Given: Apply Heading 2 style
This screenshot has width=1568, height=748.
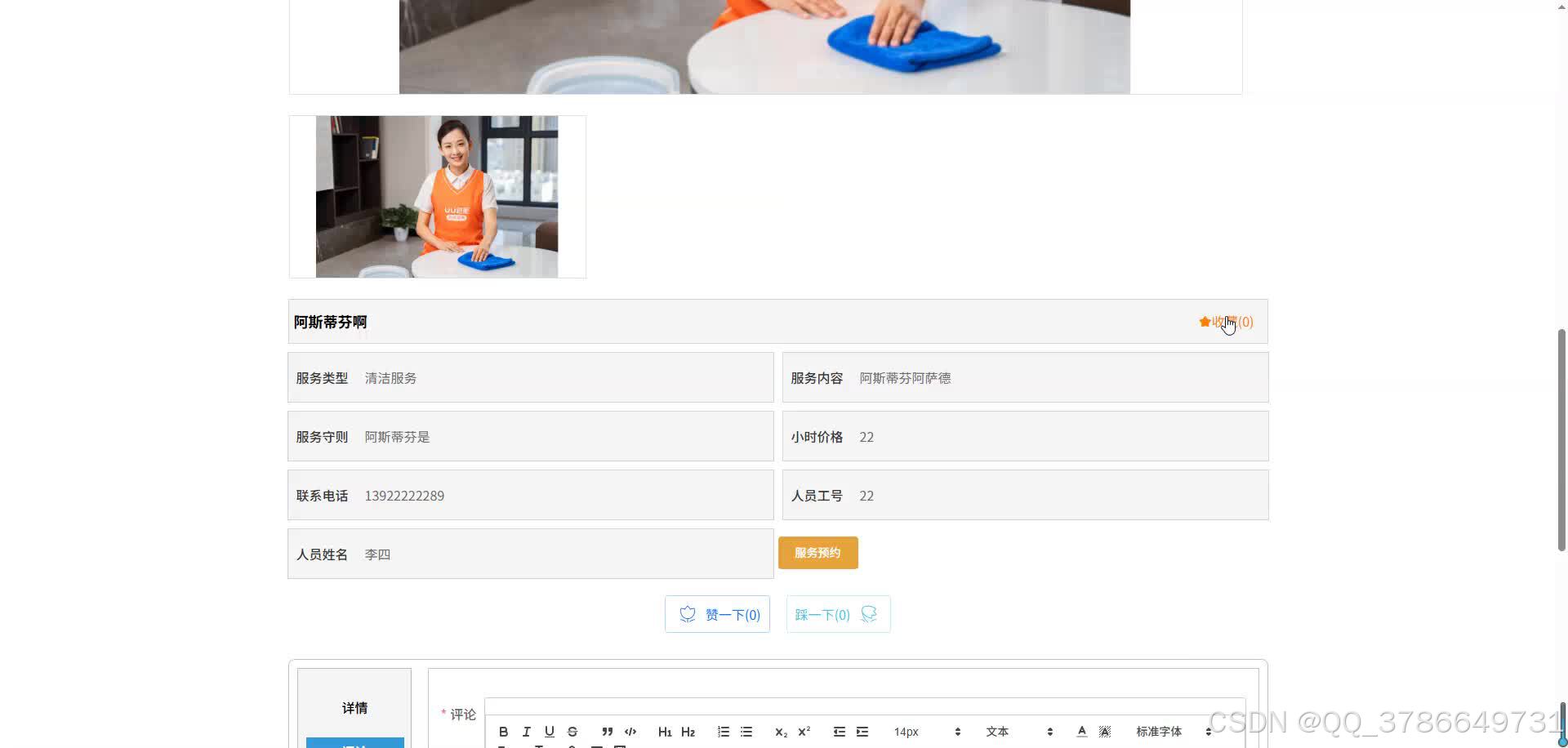Looking at the screenshot, I should 688,732.
